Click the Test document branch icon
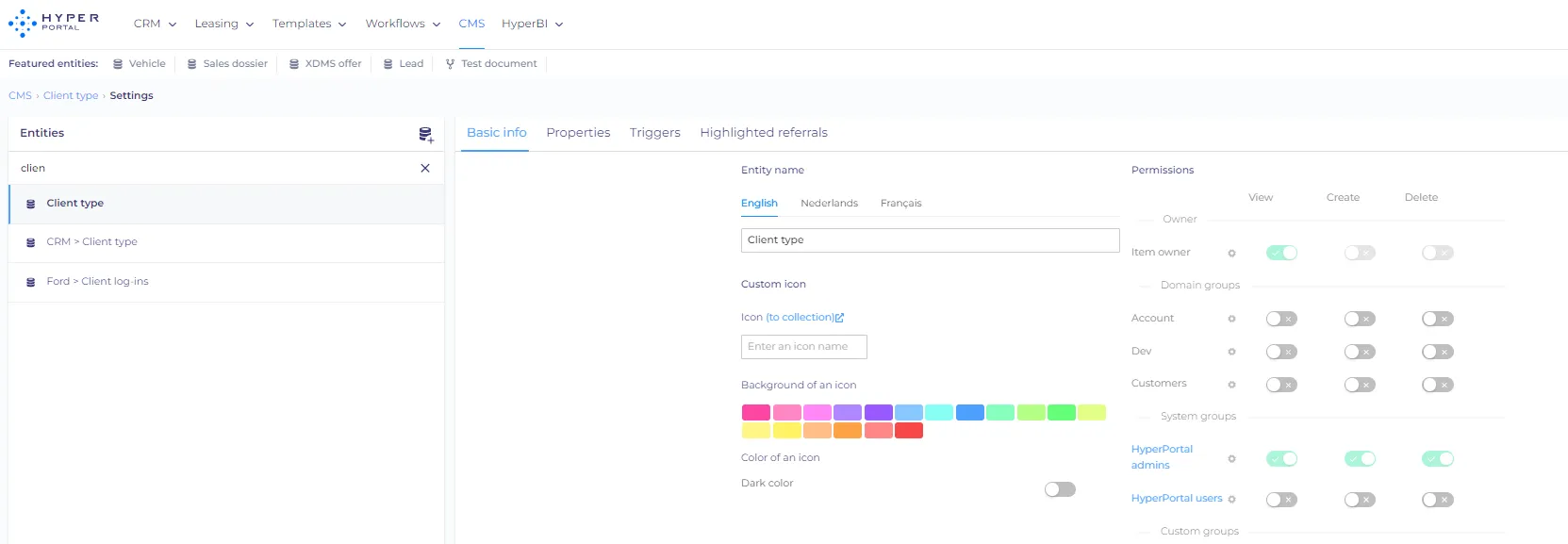The image size is (1568, 544). coord(451,64)
